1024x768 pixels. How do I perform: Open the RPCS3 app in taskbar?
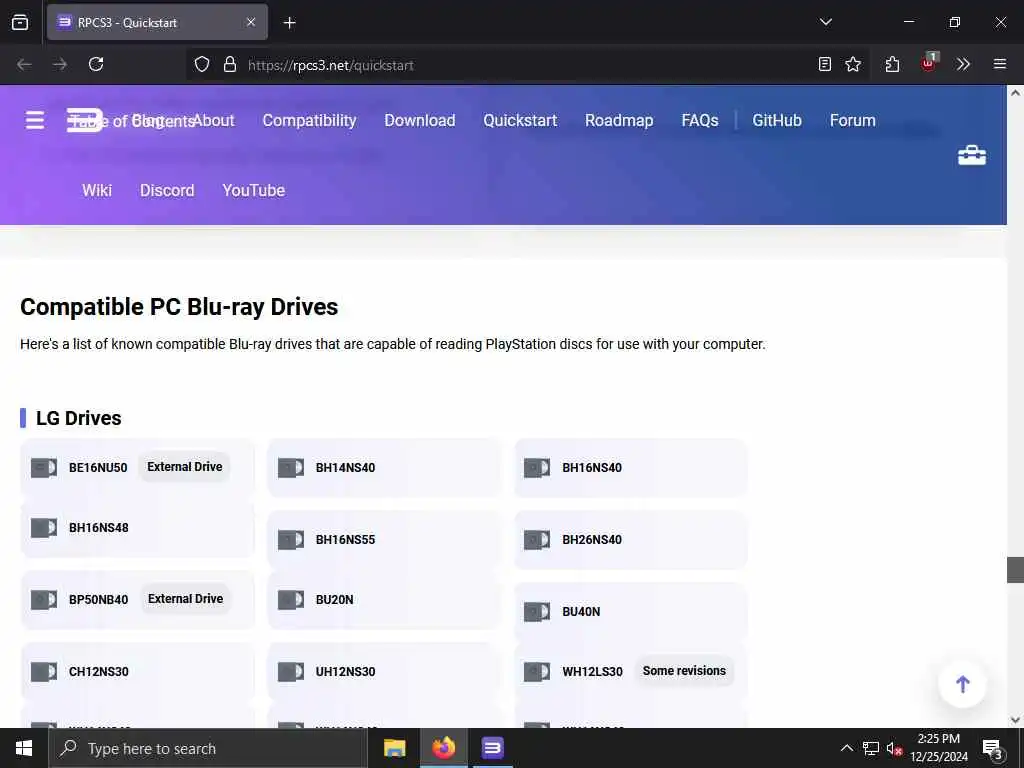[492, 748]
